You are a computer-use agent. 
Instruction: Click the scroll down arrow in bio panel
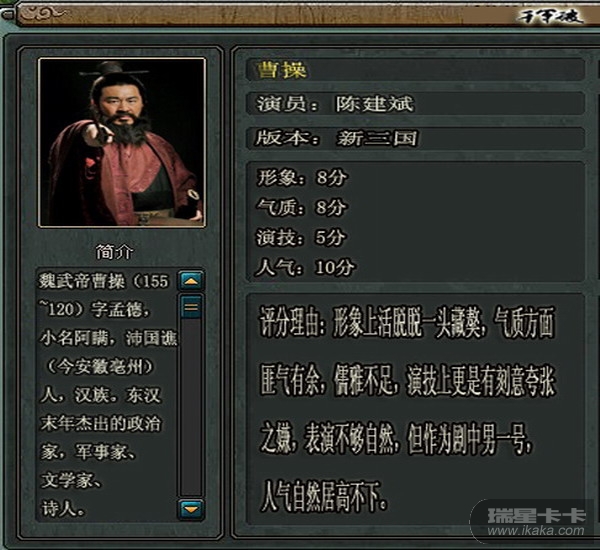coord(191,509)
